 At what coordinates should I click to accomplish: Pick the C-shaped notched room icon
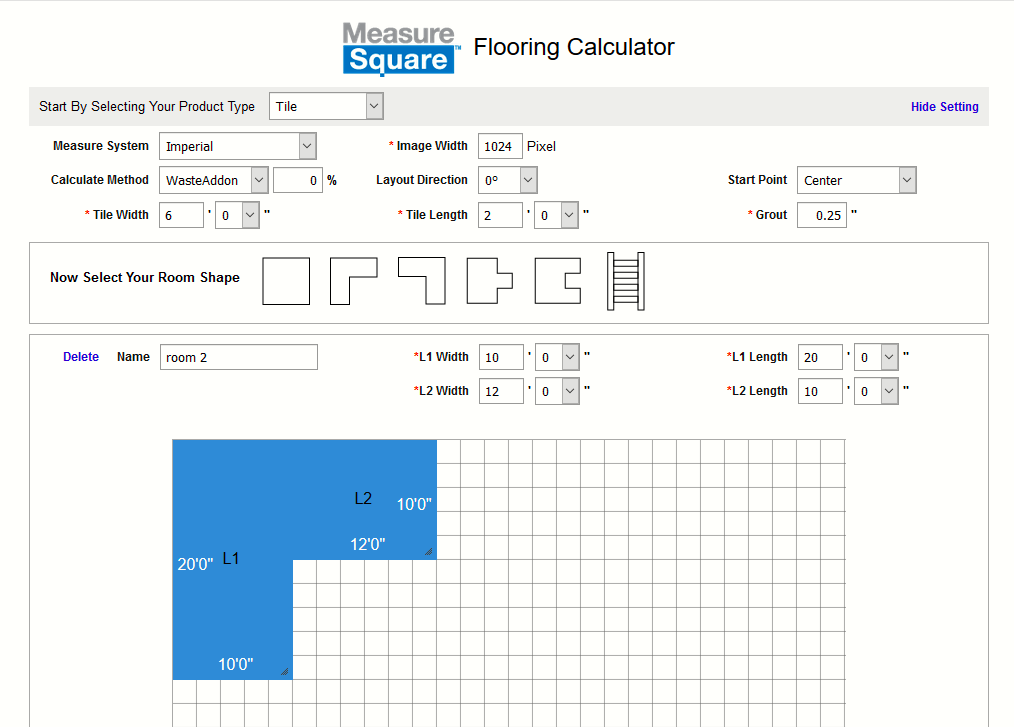click(557, 281)
